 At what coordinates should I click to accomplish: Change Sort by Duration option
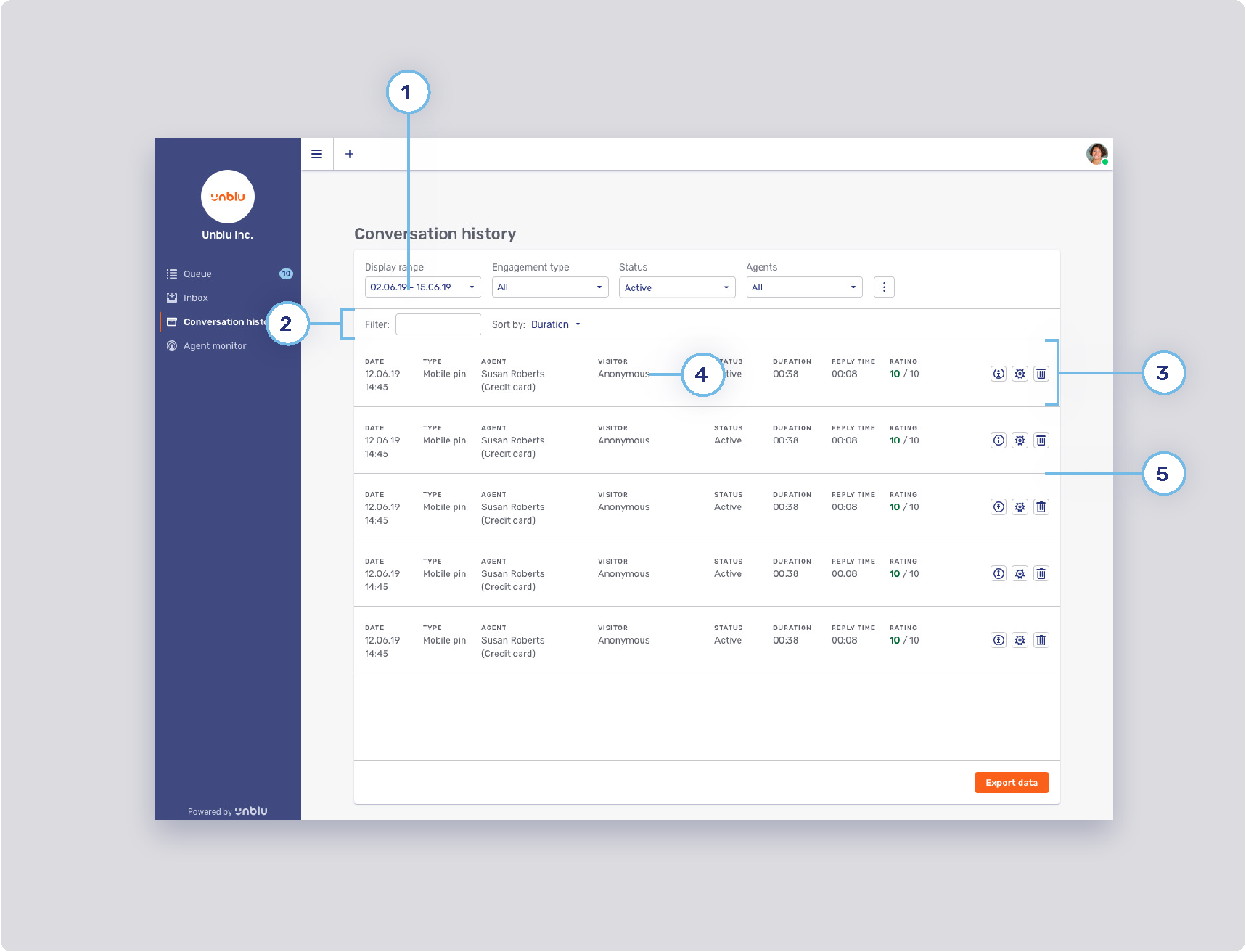(x=555, y=325)
